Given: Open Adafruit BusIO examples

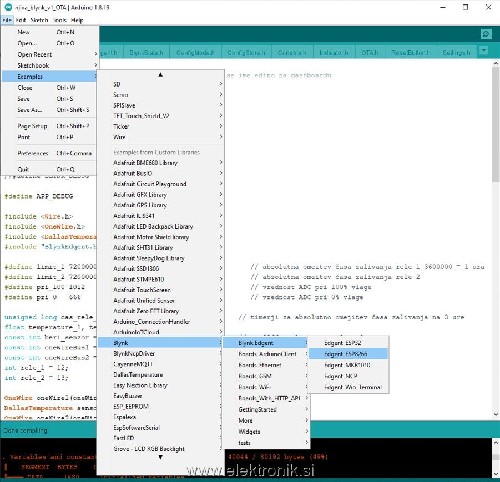Looking at the screenshot, I should coord(161,173).
